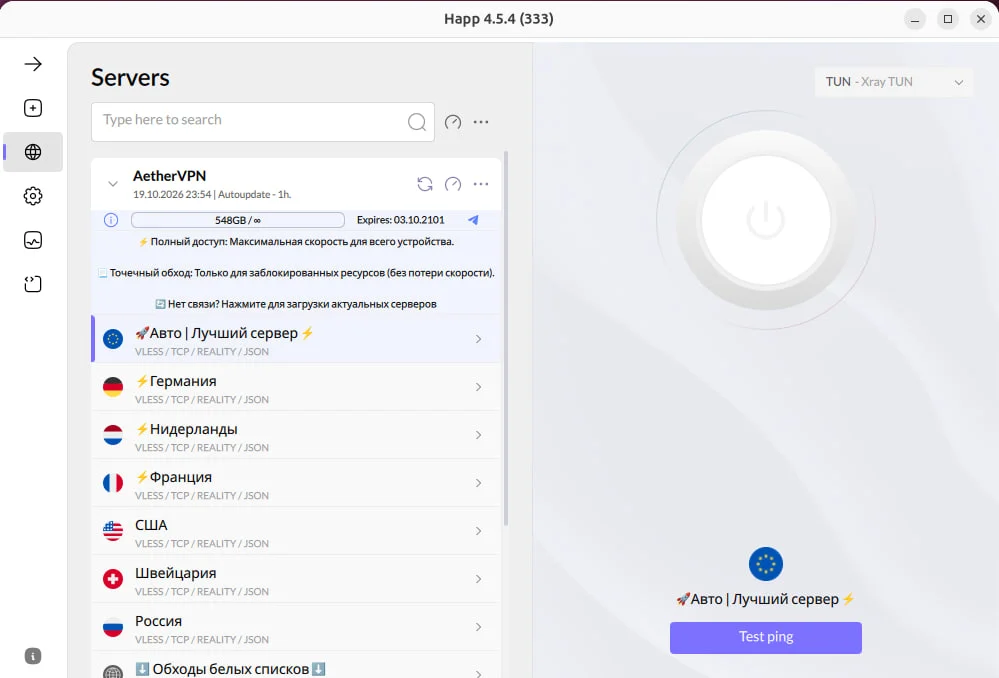Open the info icon at sidebar bottom
This screenshot has height=678, width=999.
point(33,656)
